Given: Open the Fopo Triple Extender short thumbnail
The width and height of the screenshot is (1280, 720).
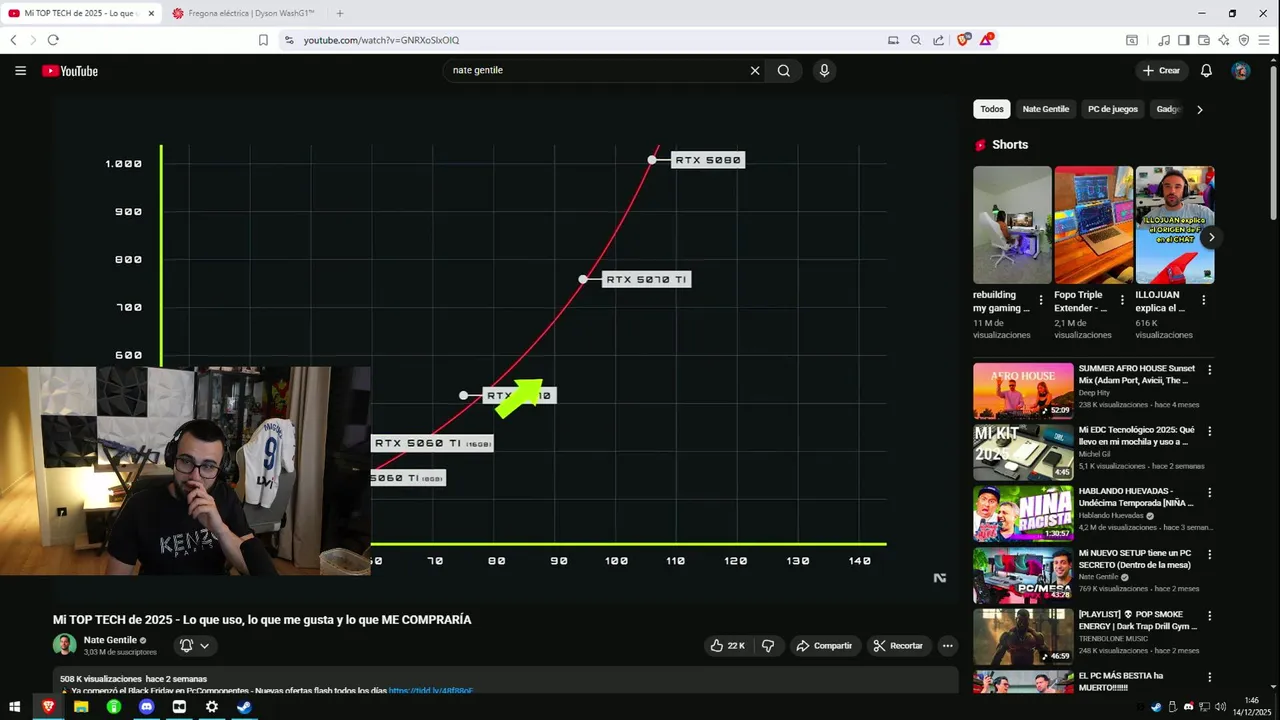Looking at the screenshot, I should [x=1093, y=225].
